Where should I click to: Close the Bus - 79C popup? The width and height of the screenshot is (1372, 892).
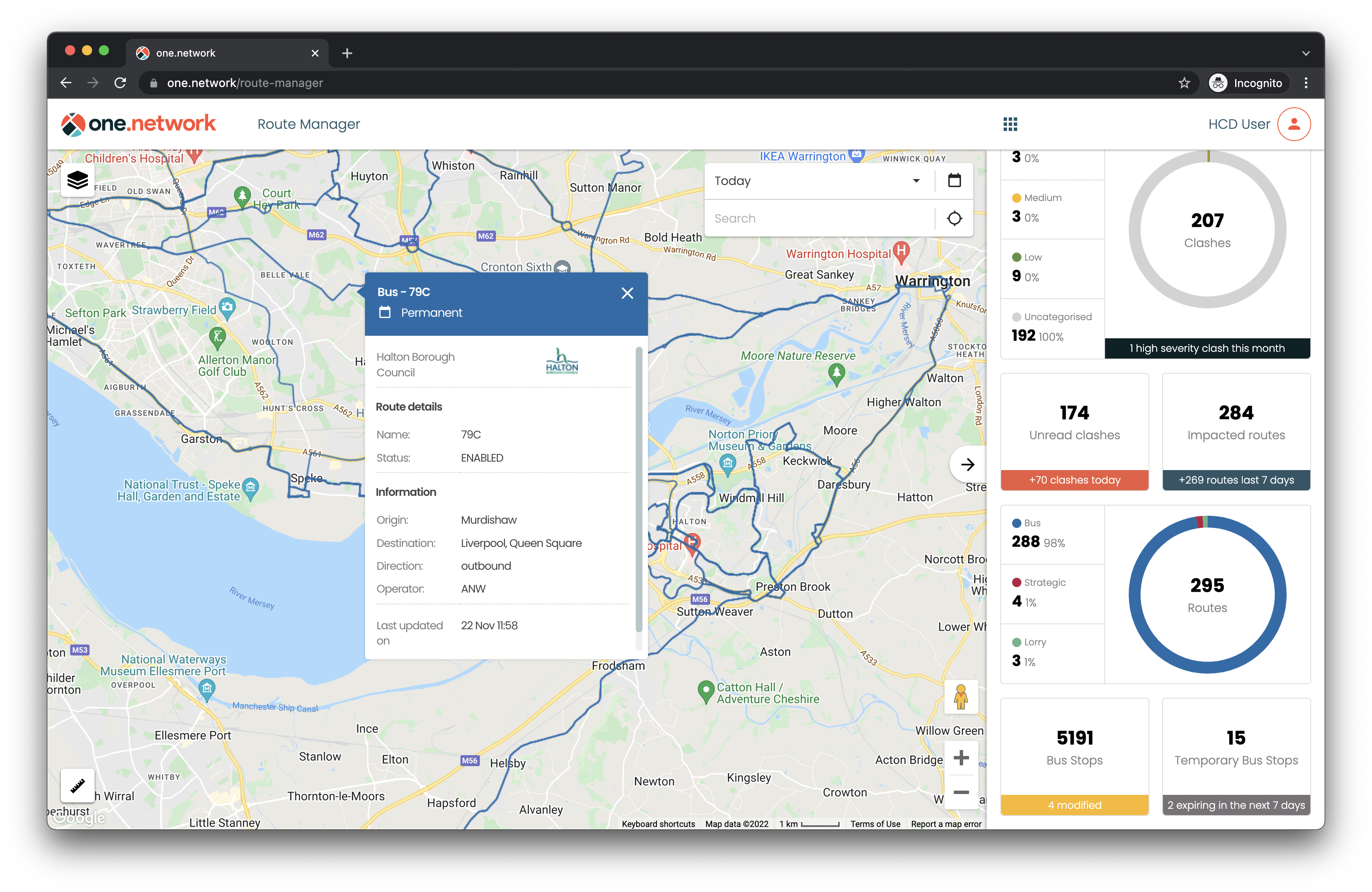627,293
